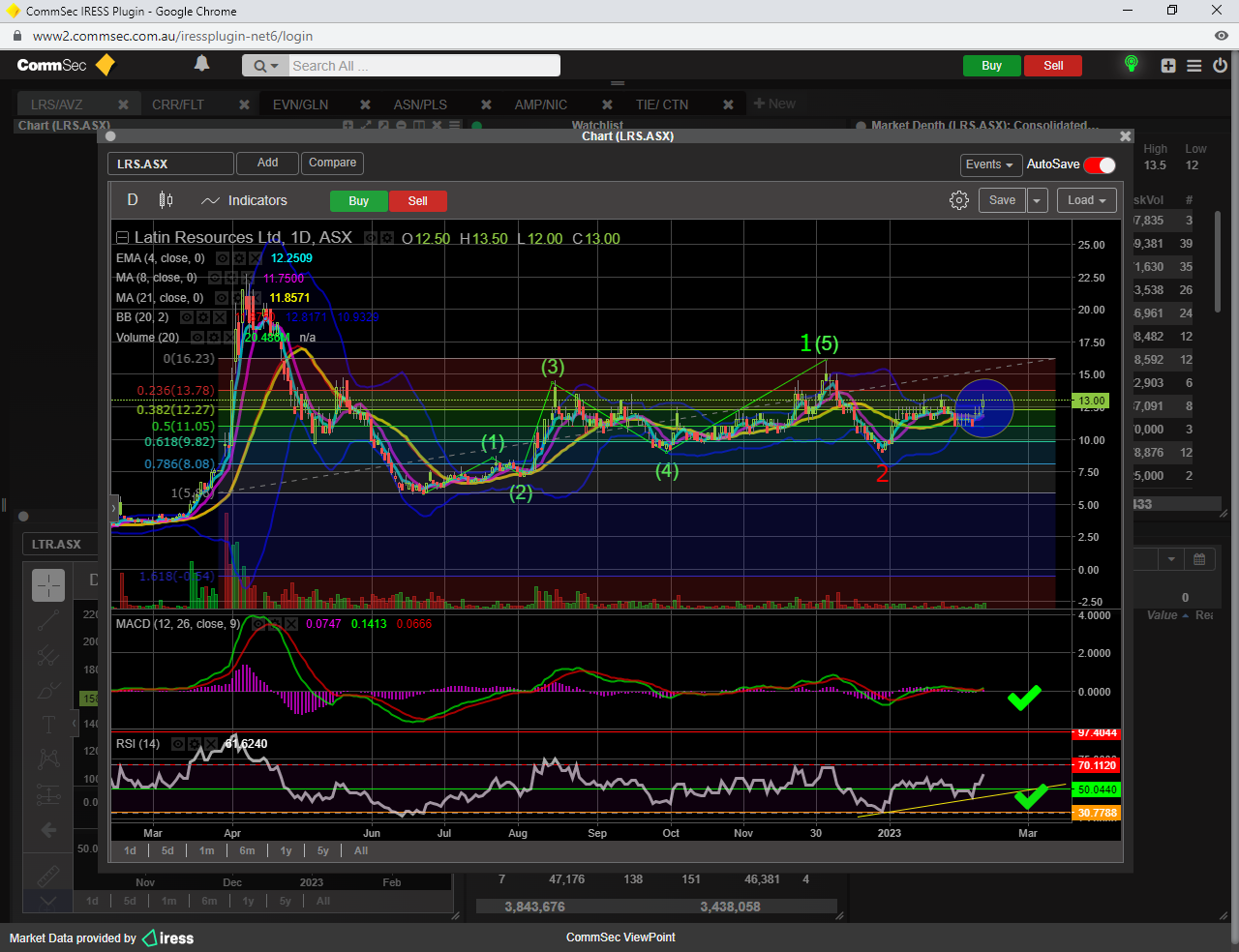Open the D interval selector
Screen dimensions: 1239x952
click(133, 200)
